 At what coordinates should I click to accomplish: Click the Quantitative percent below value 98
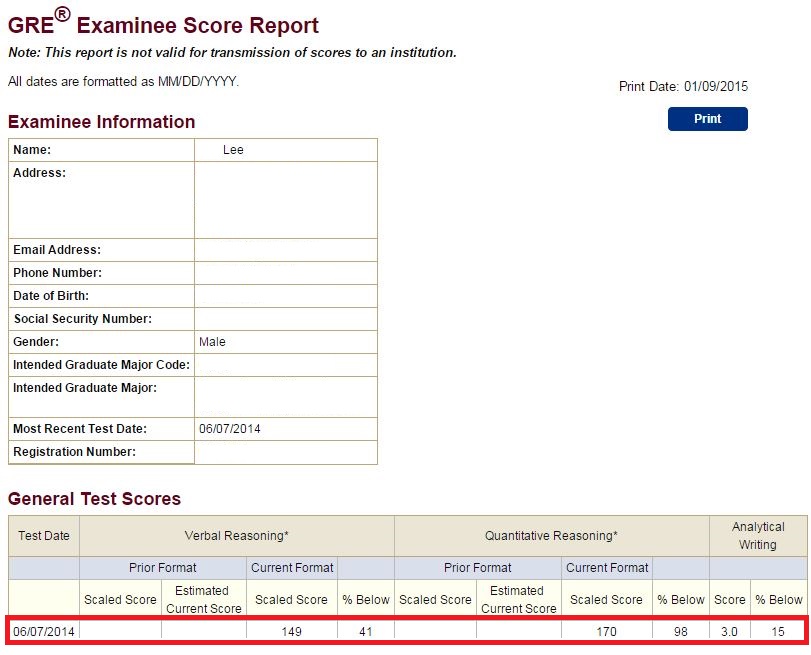[x=681, y=632]
